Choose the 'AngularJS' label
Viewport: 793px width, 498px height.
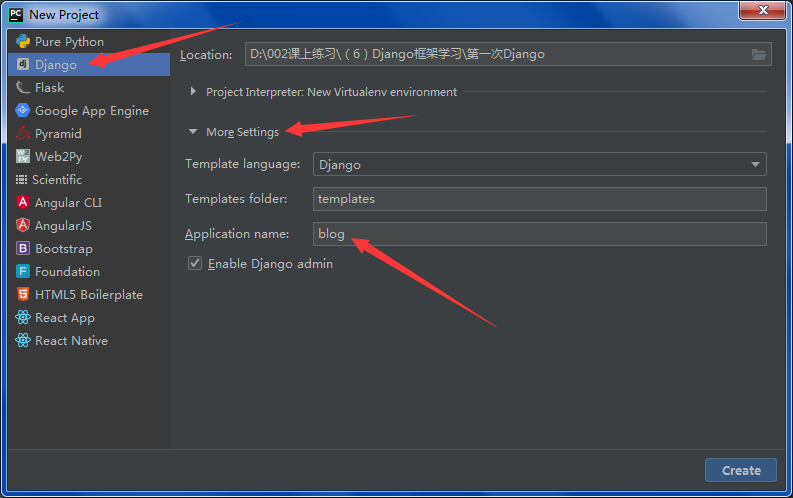pyautogui.click(x=63, y=225)
